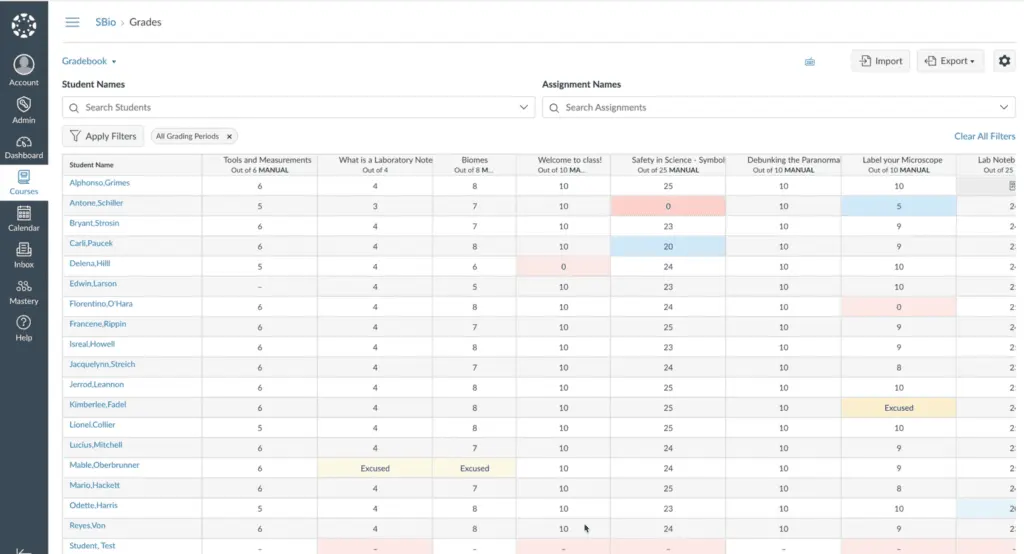This screenshot has height=554, width=1024.
Task: Select Mable,Oberbrunner's Excused Biomes cell
Action: (474, 468)
